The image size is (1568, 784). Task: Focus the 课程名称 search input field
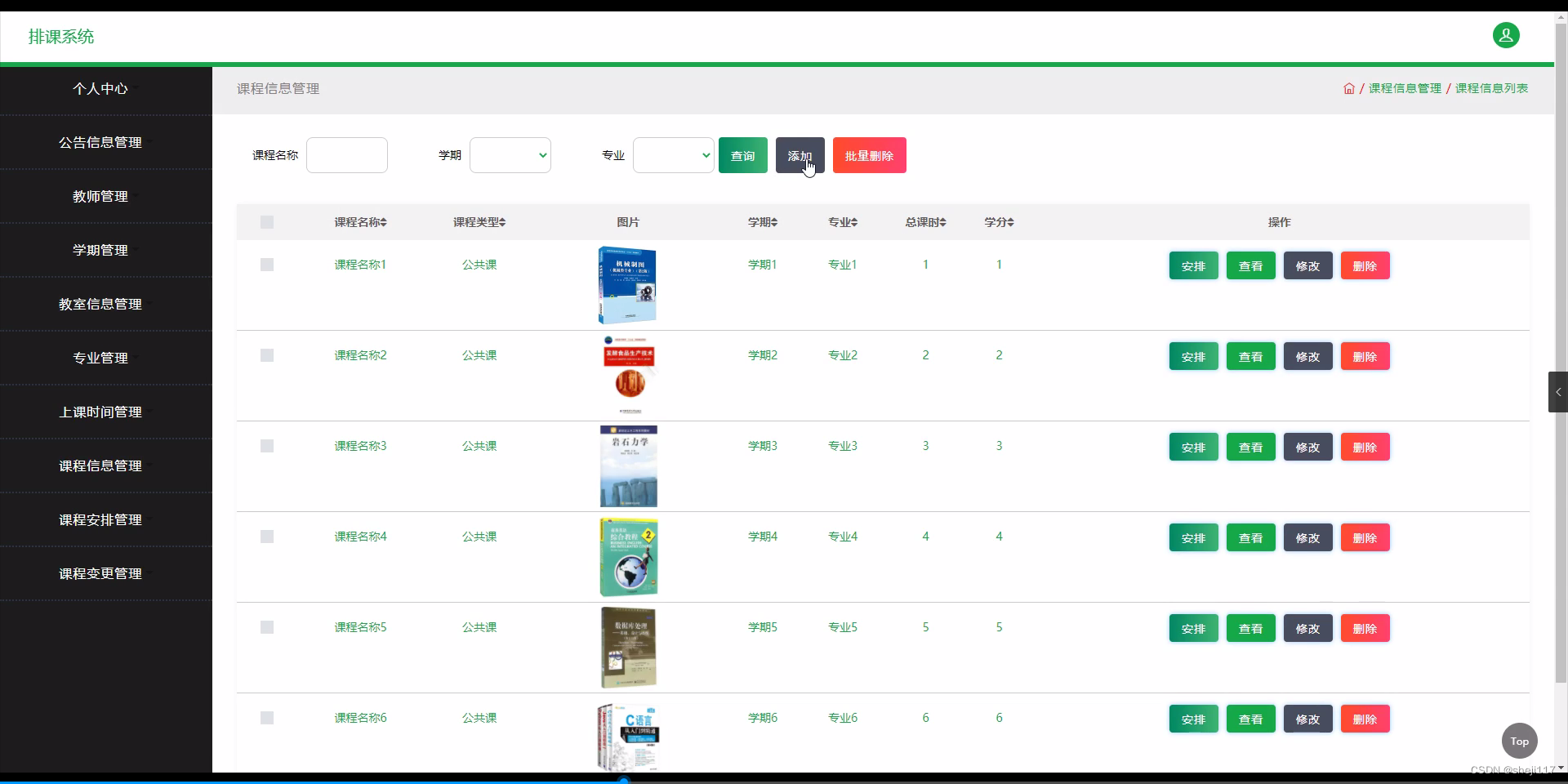point(347,155)
